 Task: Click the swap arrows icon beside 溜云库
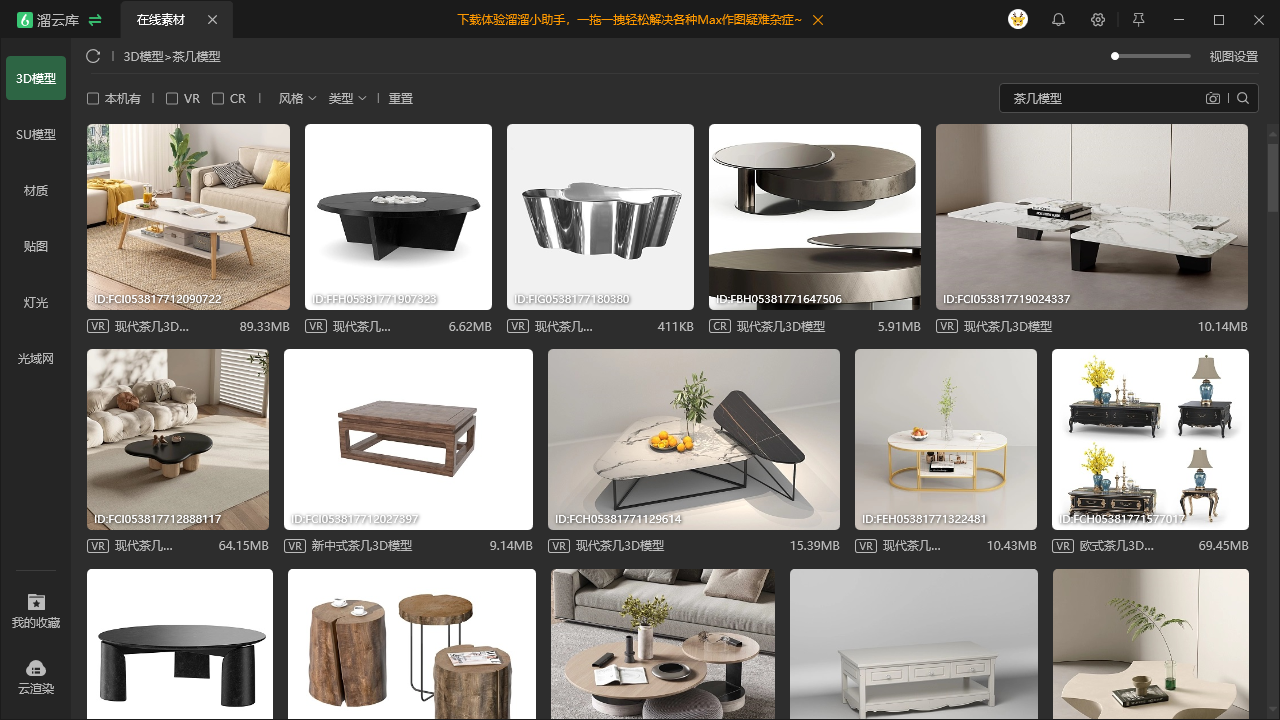[x=95, y=20]
